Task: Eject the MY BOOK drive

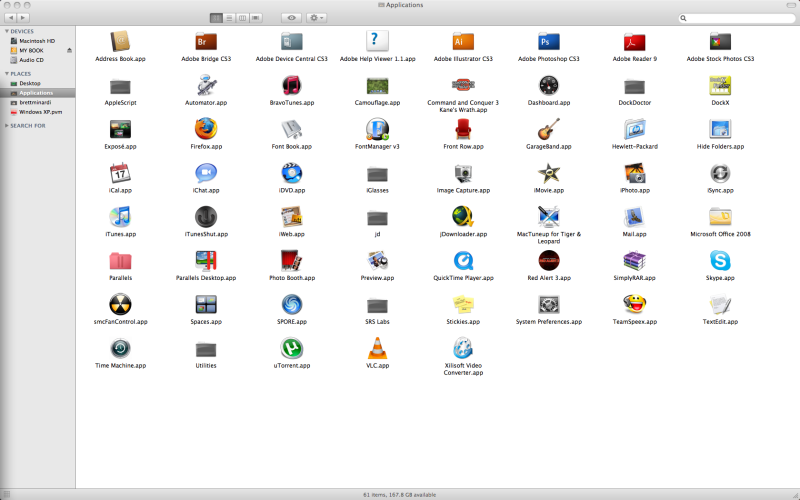Action: 69,50
